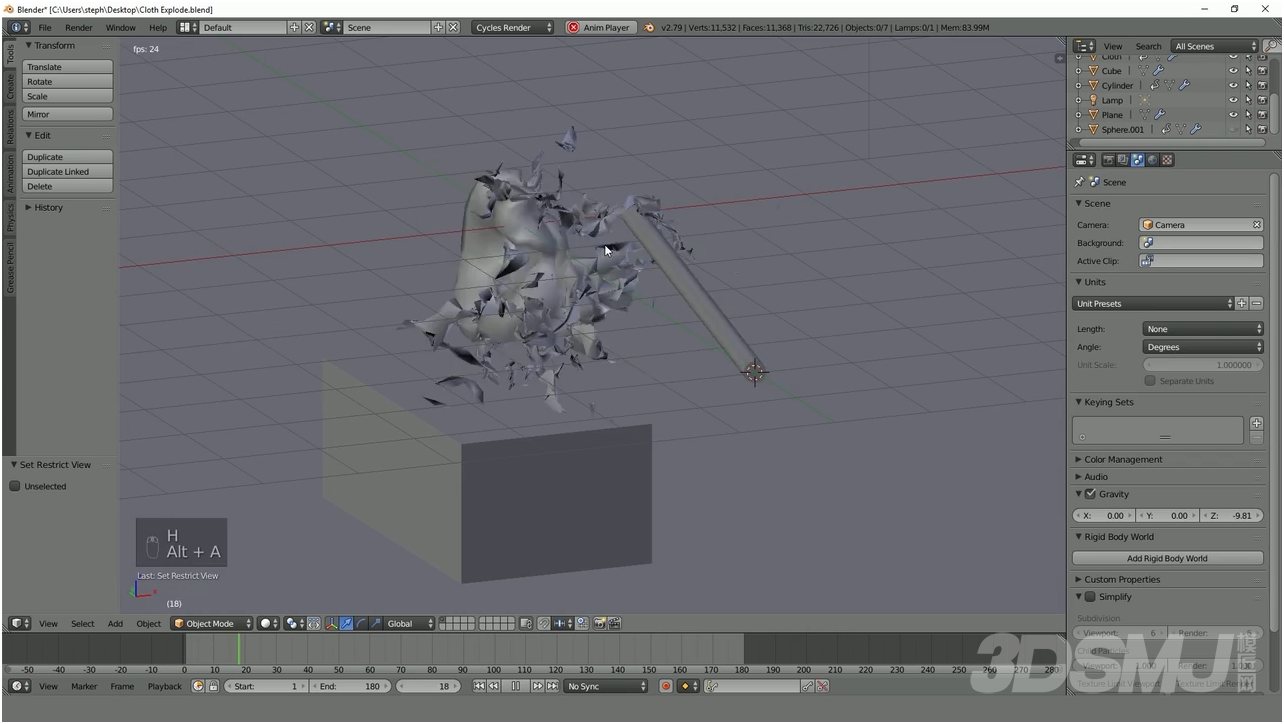
Task: Open the Length unit dropdown
Action: tap(1203, 329)
